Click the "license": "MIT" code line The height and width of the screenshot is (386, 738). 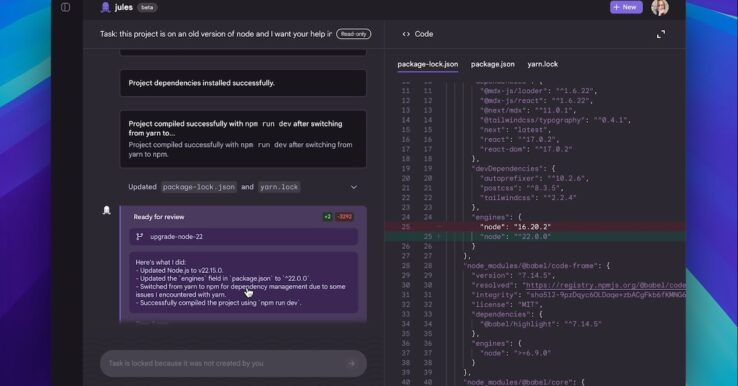(x=506, y=305)
